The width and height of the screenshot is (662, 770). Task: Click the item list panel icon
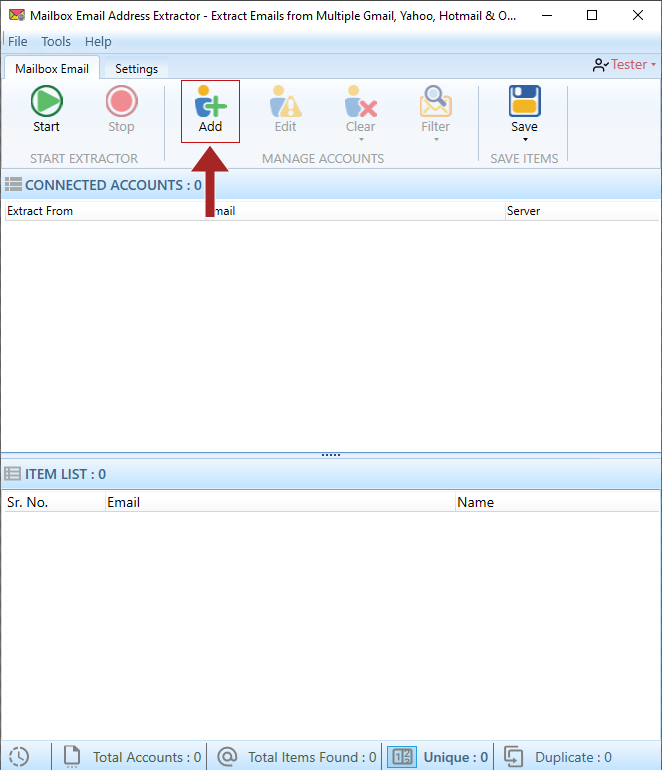click(x=12, y=473)
